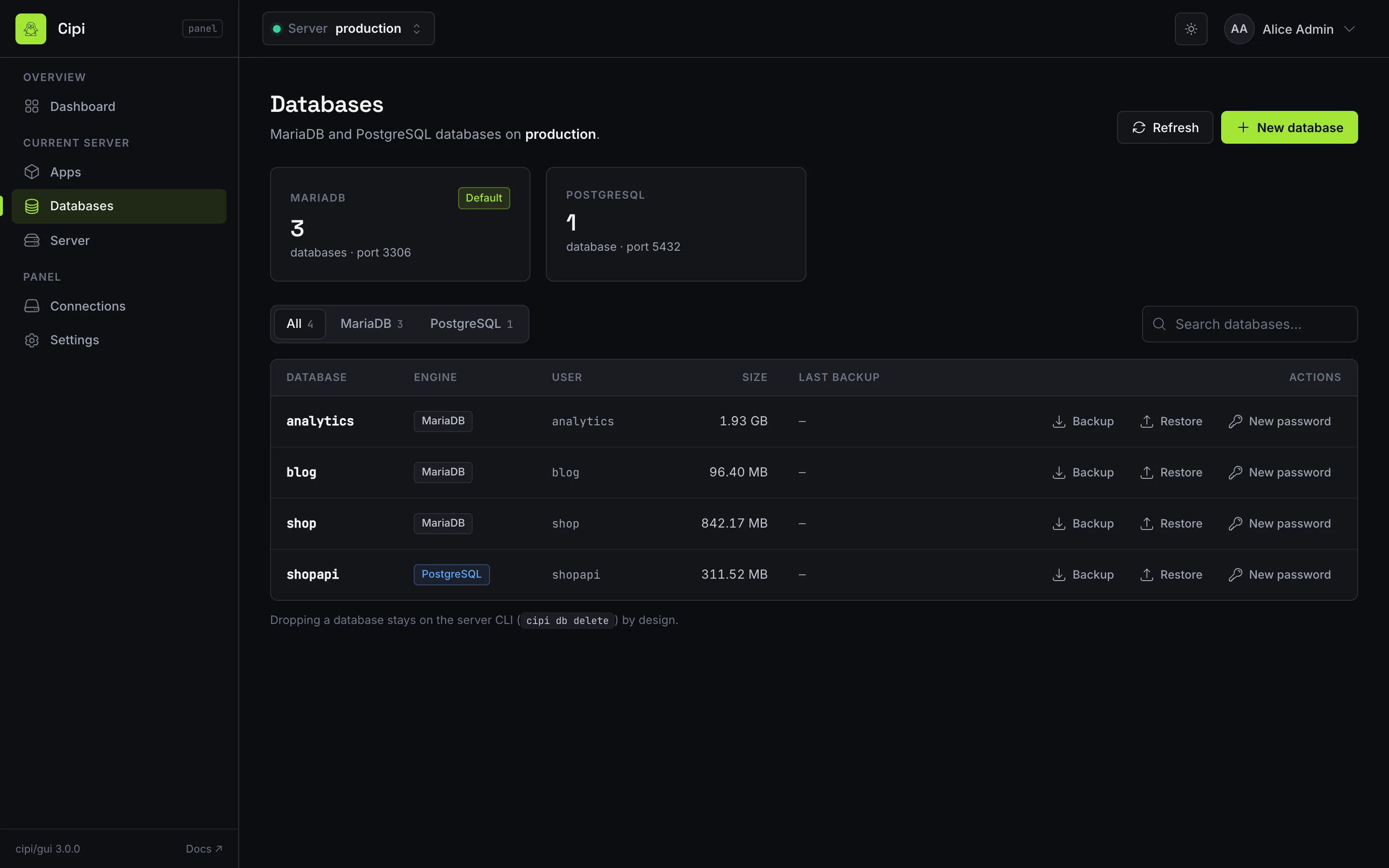Click the refresh arrows icon

(1139, 127)
